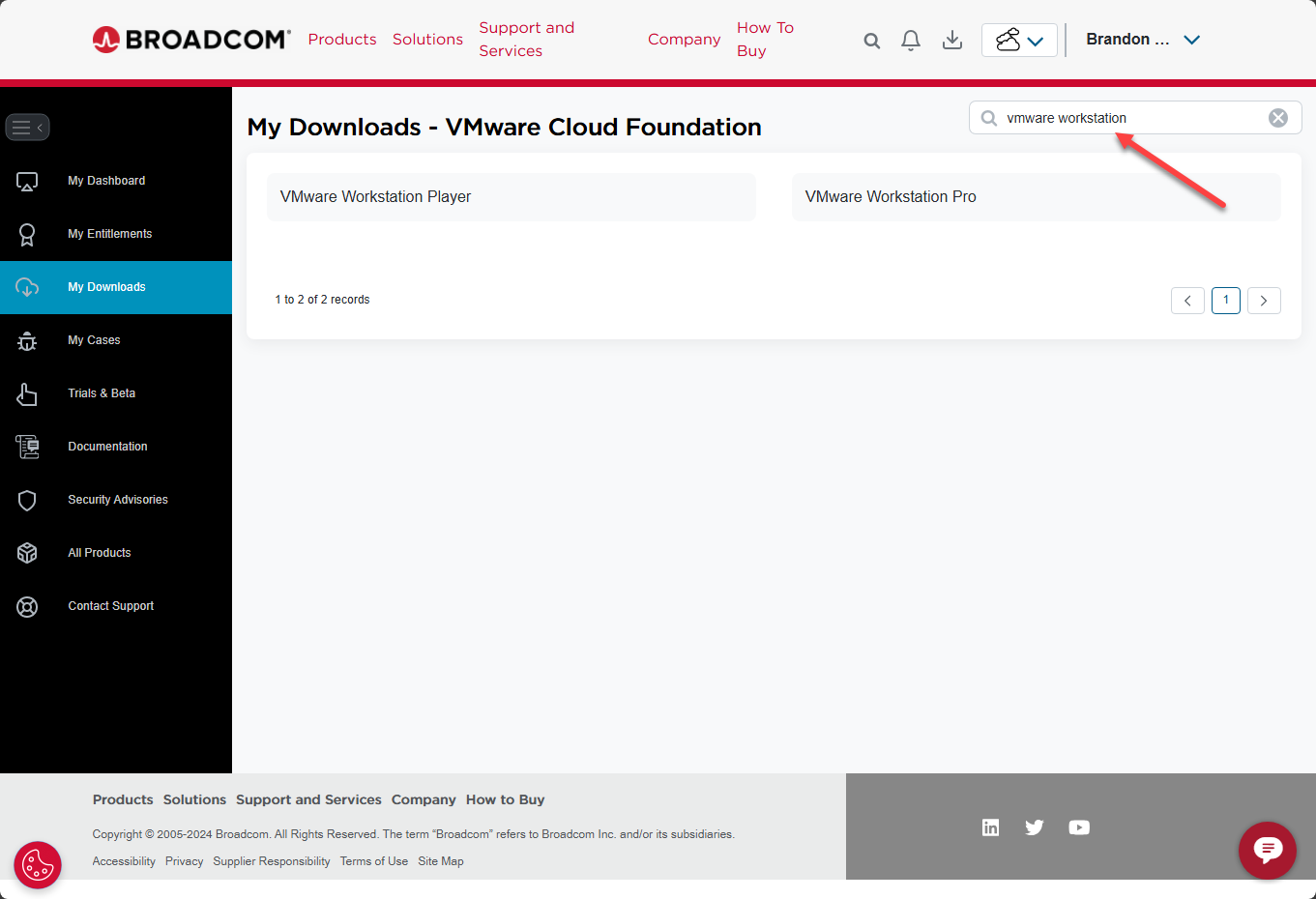Open notifications bell icon
The height and width of the screenshot is (899, 1316).
coord(911,40)
